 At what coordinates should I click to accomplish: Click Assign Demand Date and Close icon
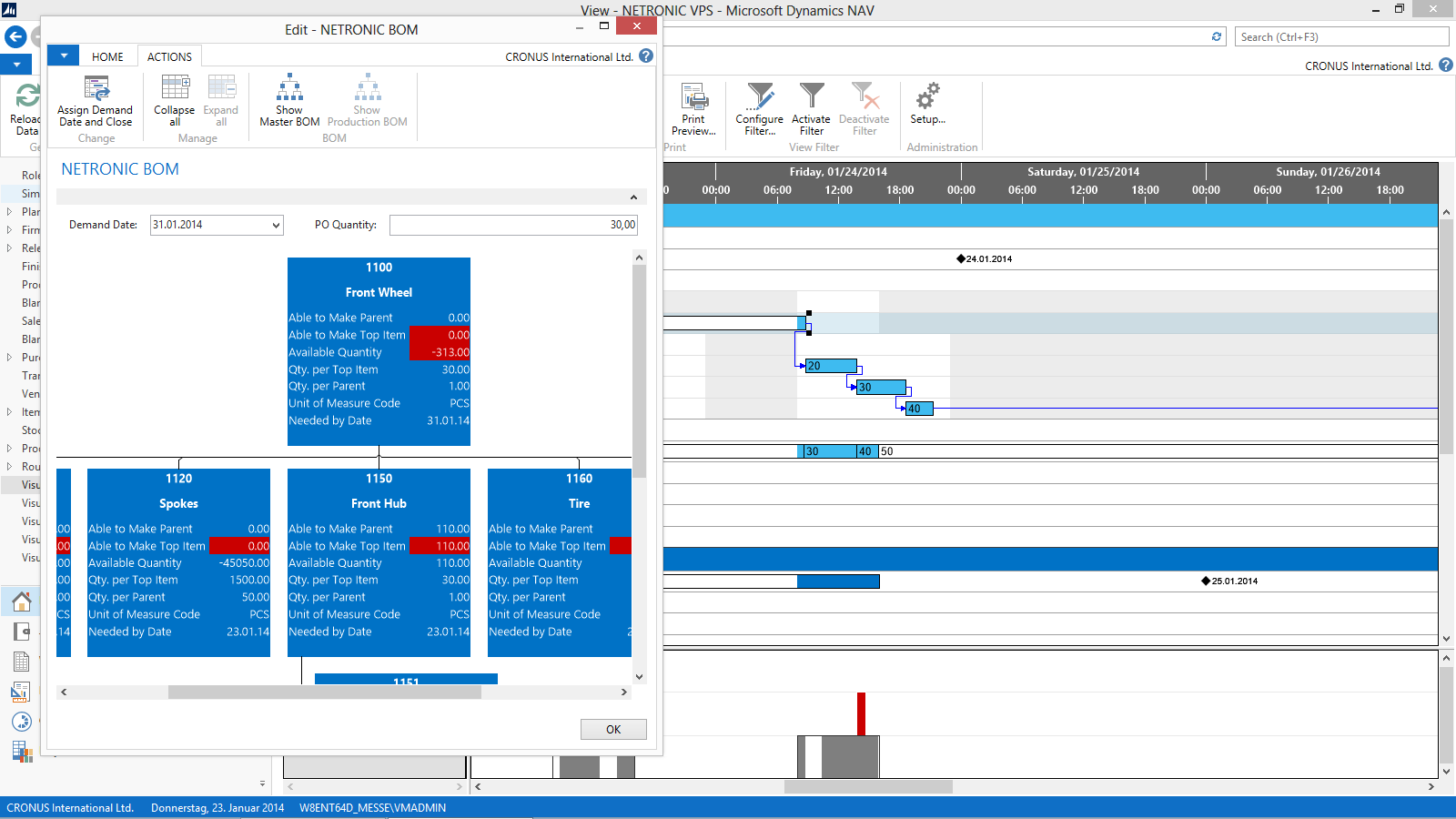click(96, 88)
